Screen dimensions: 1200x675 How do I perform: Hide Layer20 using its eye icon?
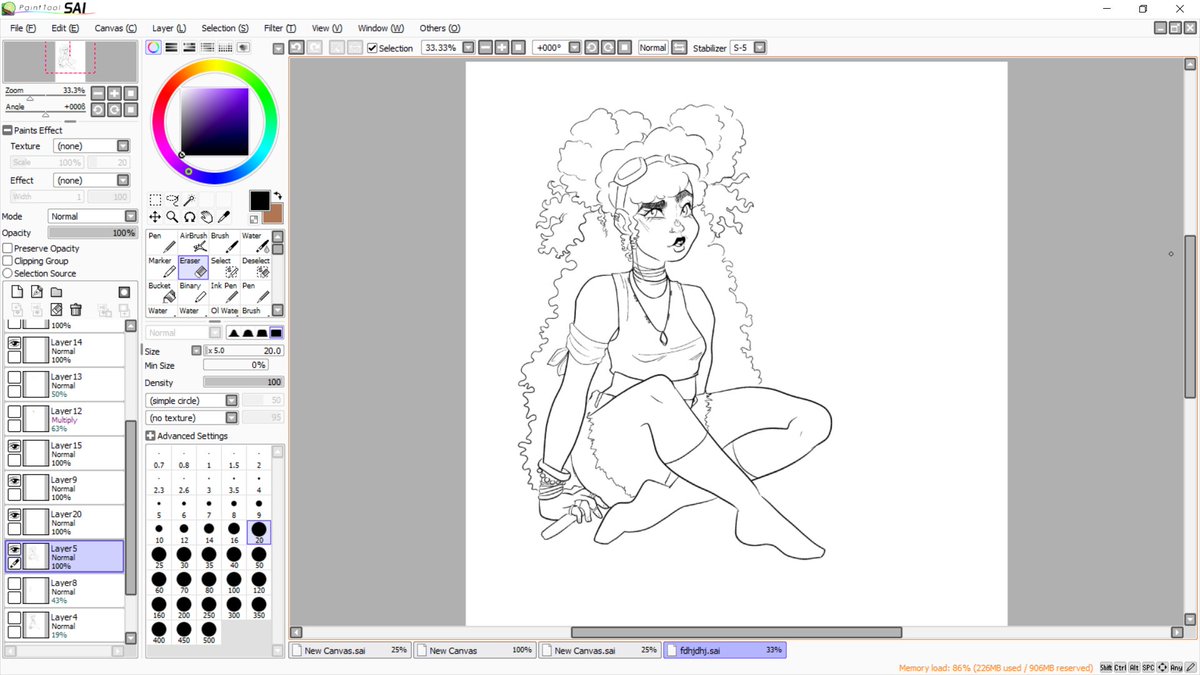[14, 515]
